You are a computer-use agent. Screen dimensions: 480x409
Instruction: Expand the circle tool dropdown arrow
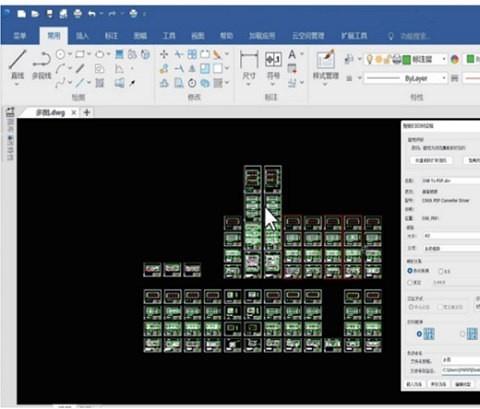click(x=70, y=54)
